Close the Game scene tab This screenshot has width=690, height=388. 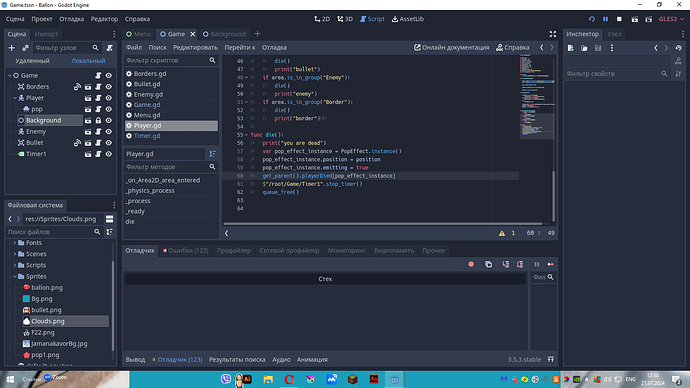[x=193, y=34]
